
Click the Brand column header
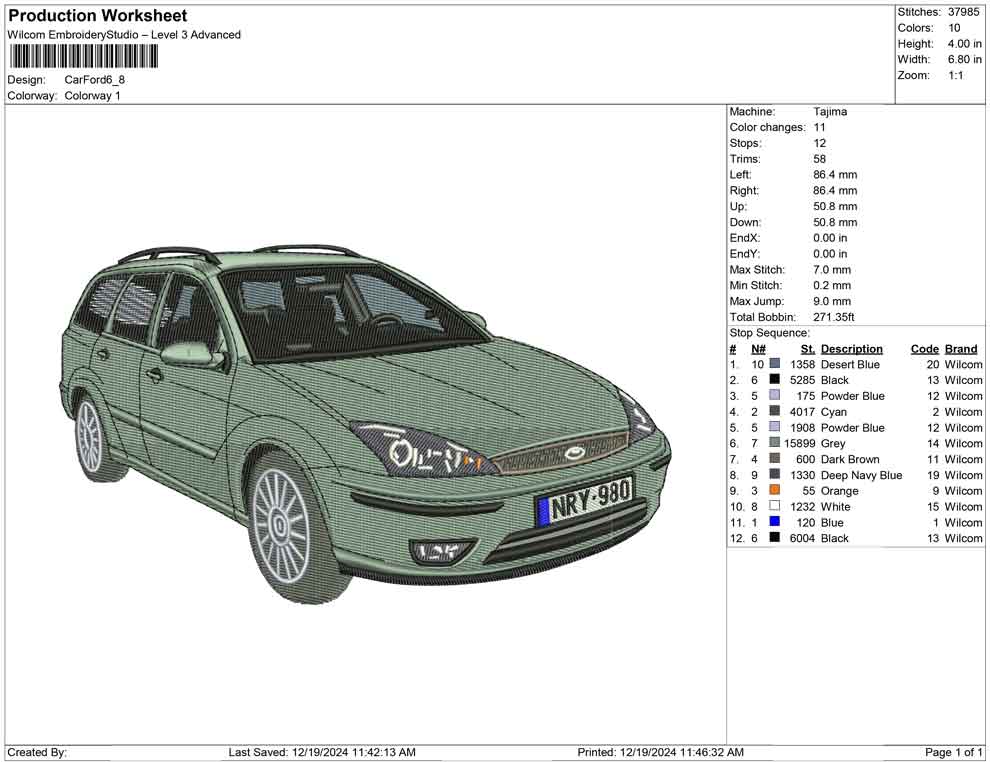961,349
